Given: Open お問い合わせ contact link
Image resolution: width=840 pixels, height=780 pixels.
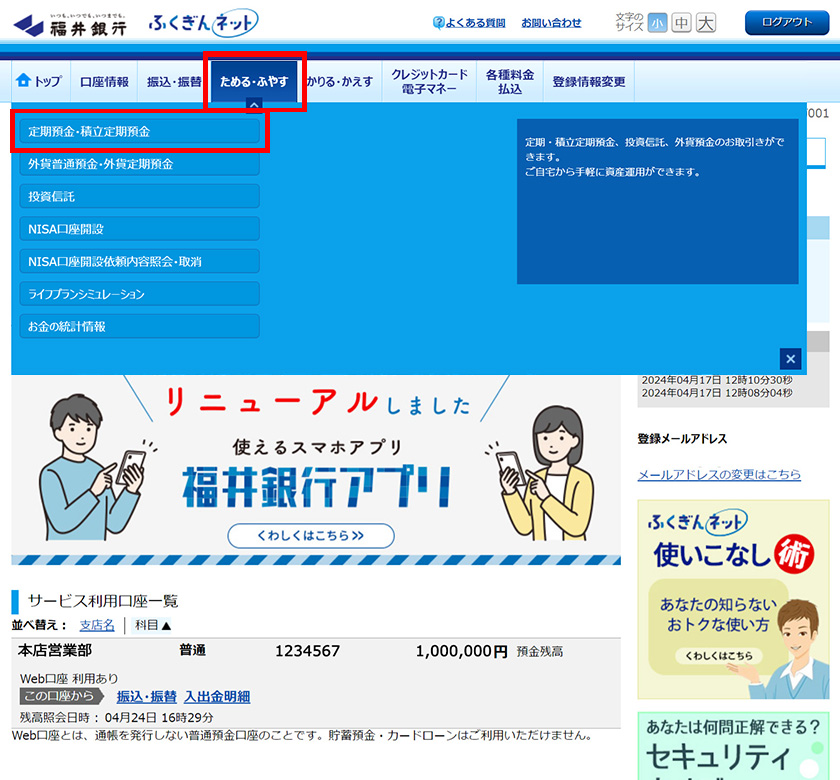Looking at the screenshot, I should tap(551, 23).
